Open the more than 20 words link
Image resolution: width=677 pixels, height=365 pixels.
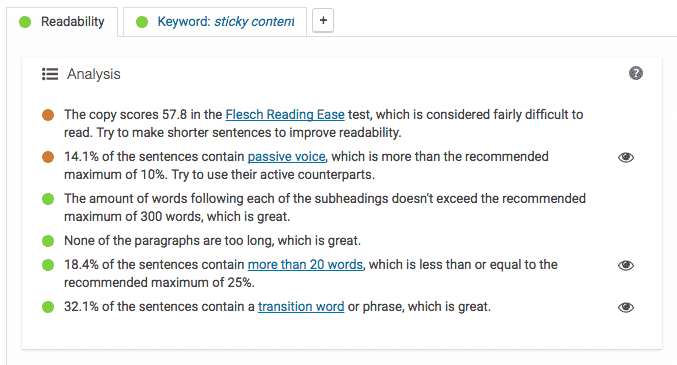coord(305,264)
